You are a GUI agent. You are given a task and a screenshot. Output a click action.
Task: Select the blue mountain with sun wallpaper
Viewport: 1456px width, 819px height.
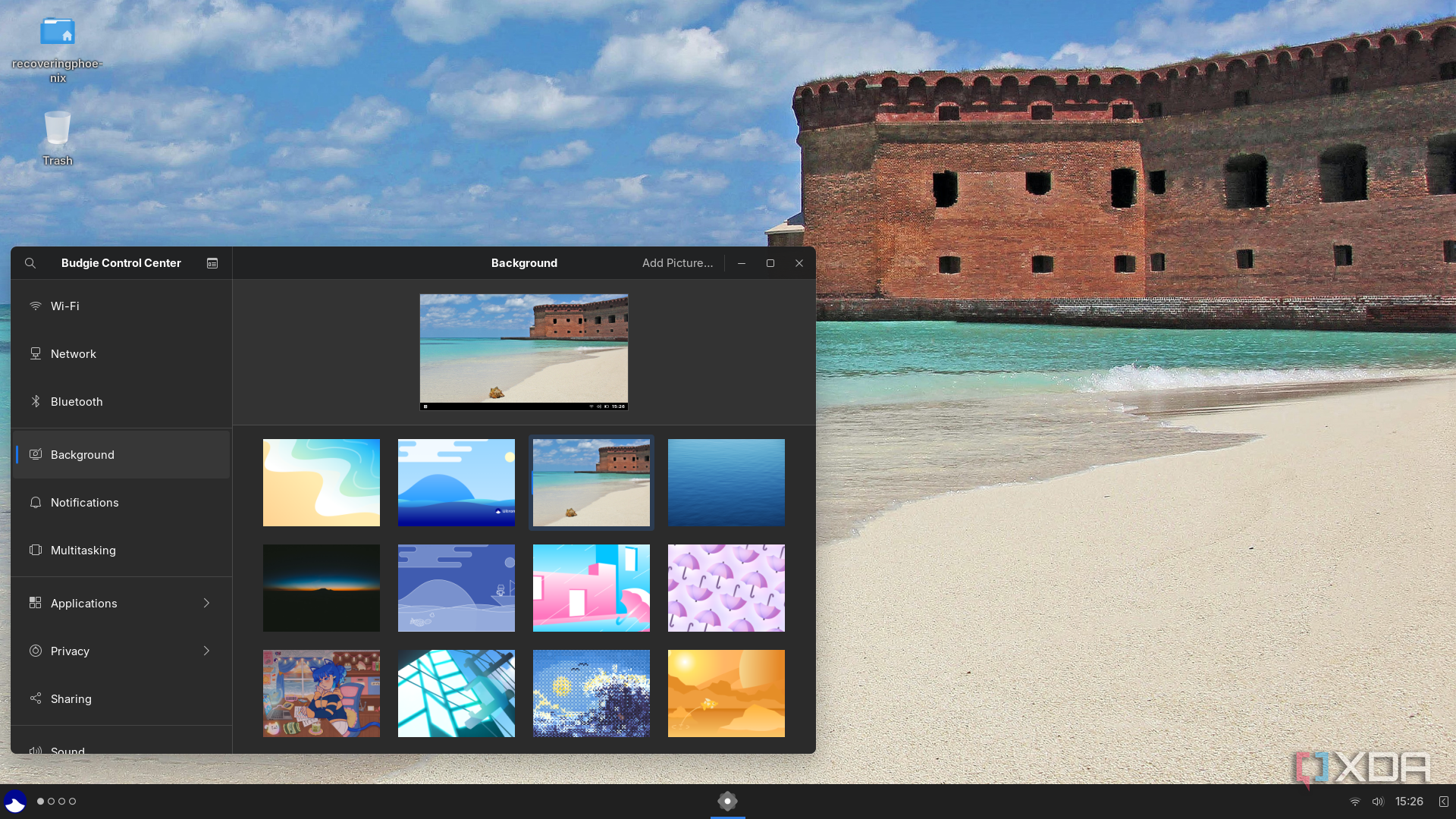[x=457, y=482]
